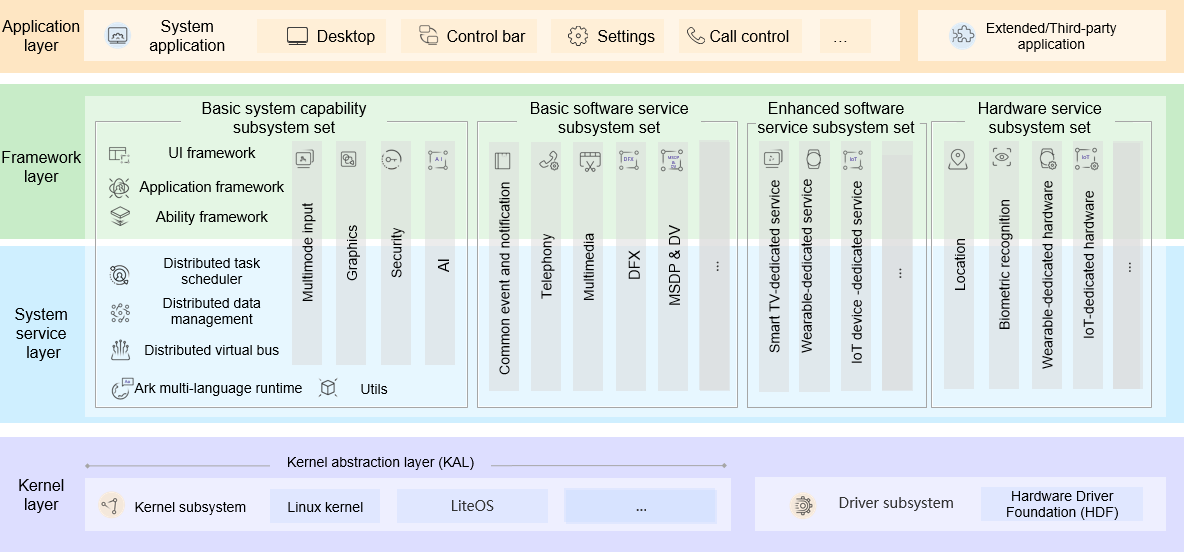Click the Utils cube icon

click(328, 388)
